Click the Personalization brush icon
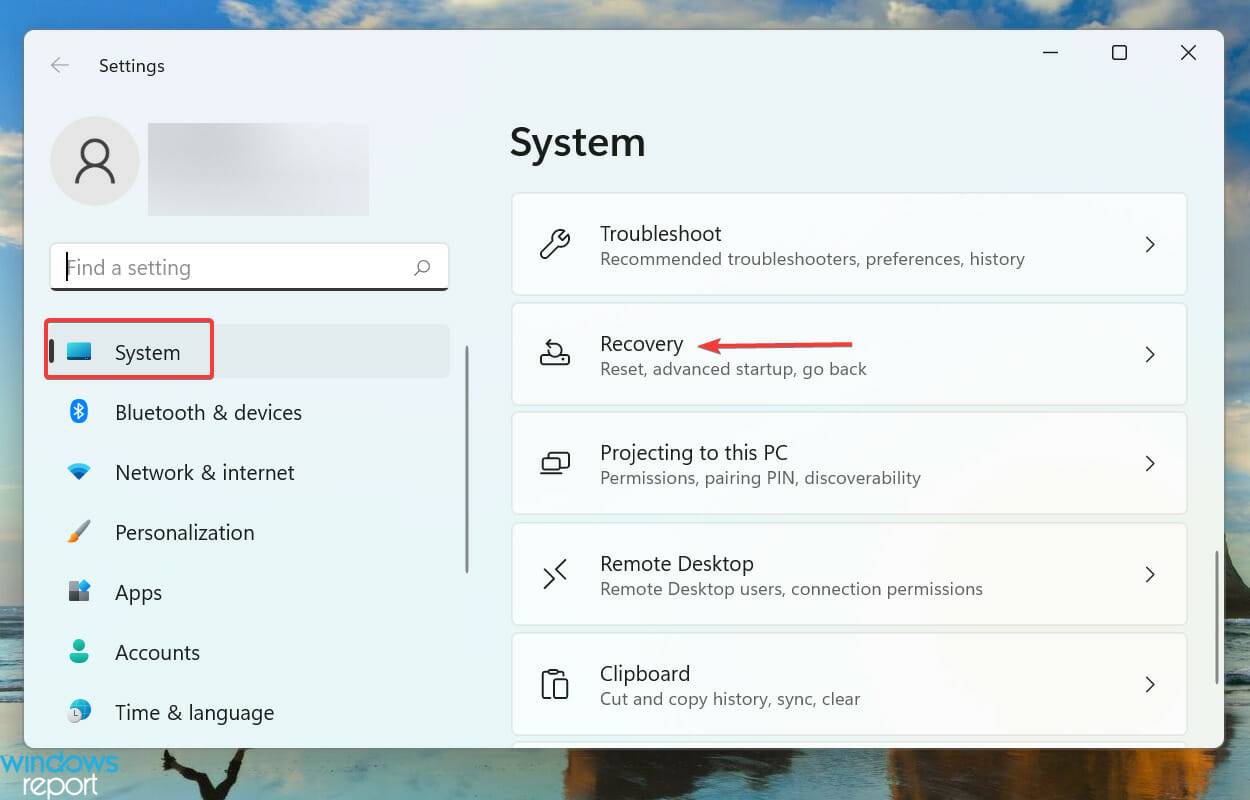This screenshot has width=1250, height=800. click(x=78, y=532)
